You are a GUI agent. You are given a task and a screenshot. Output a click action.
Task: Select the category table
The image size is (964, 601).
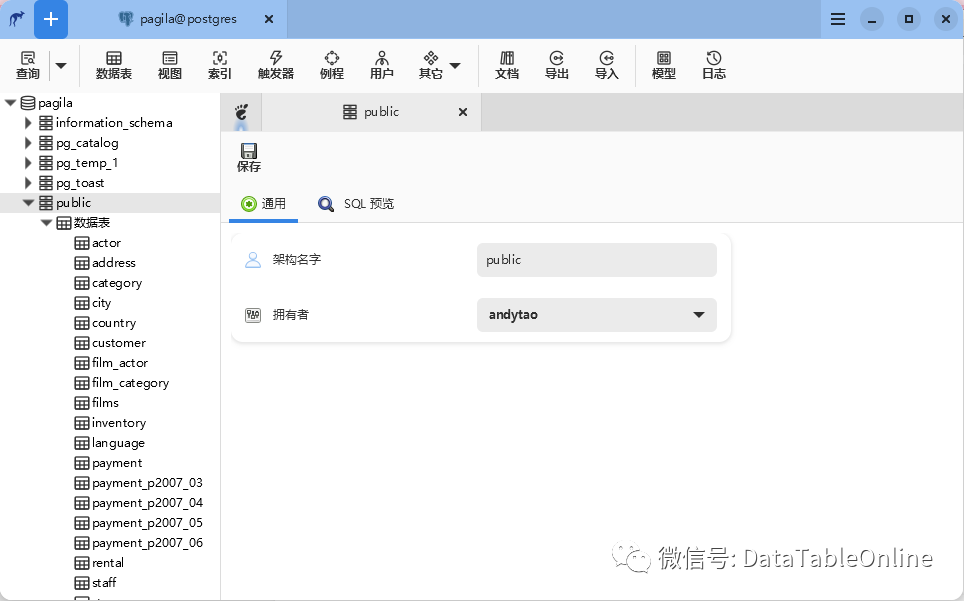pos(117,283)
